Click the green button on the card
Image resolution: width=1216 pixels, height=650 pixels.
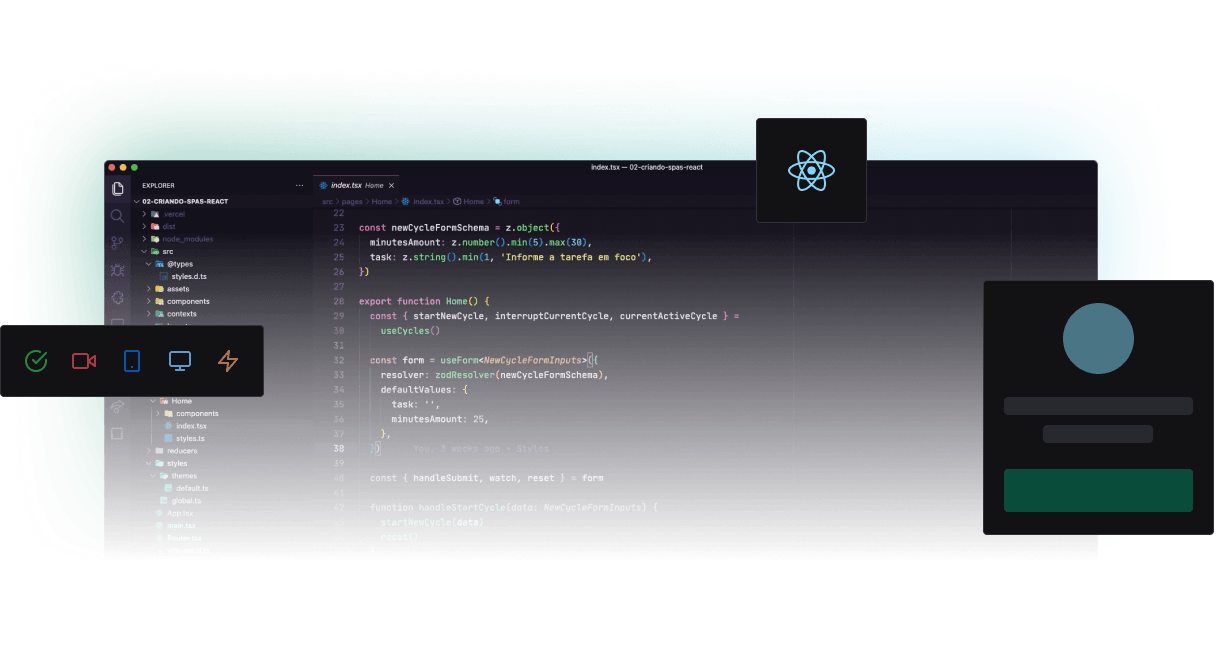coord(1098,490)
